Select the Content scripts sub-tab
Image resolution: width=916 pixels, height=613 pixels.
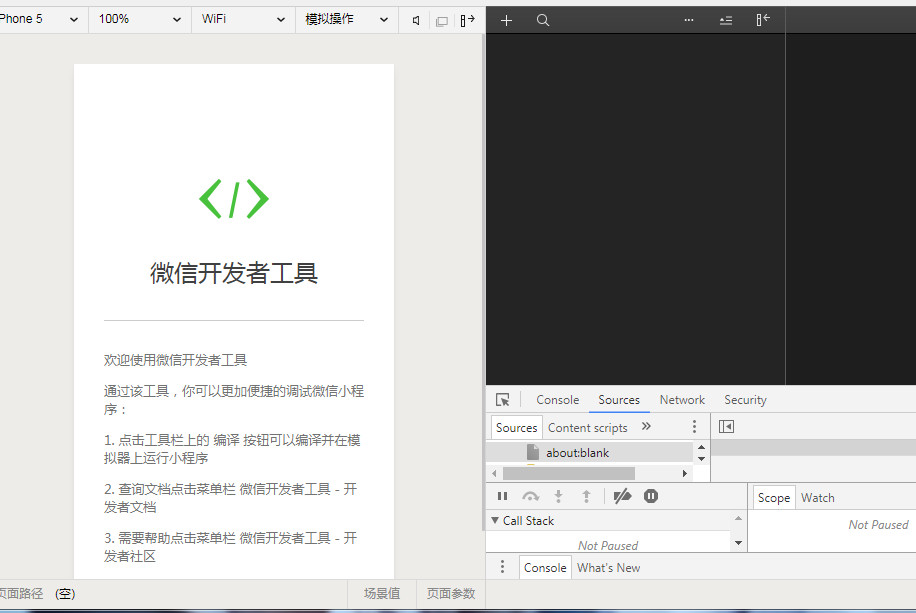tap(588, 428)
